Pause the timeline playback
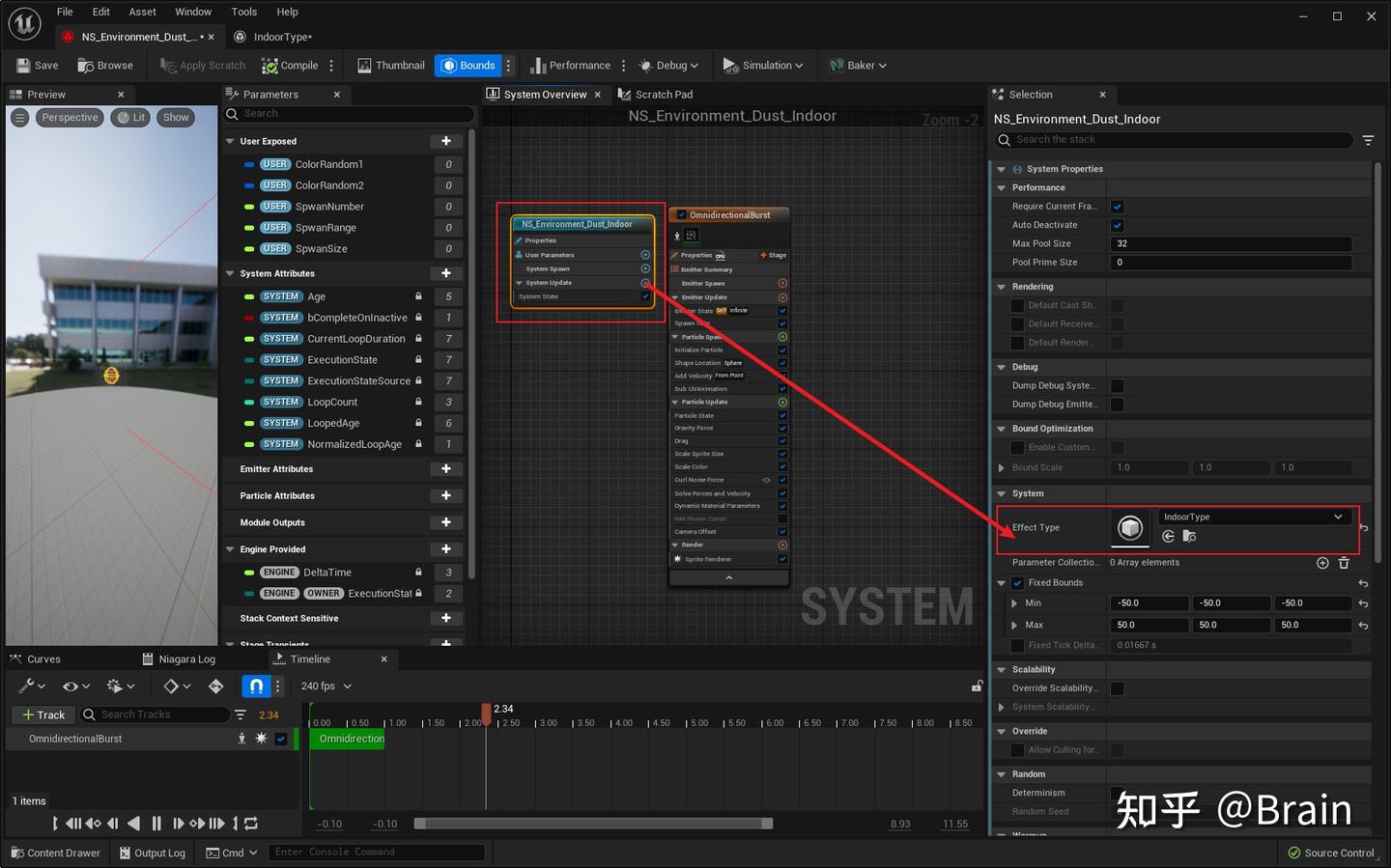The height and width of the screenshot is (868, 1391). click(156, 824)
